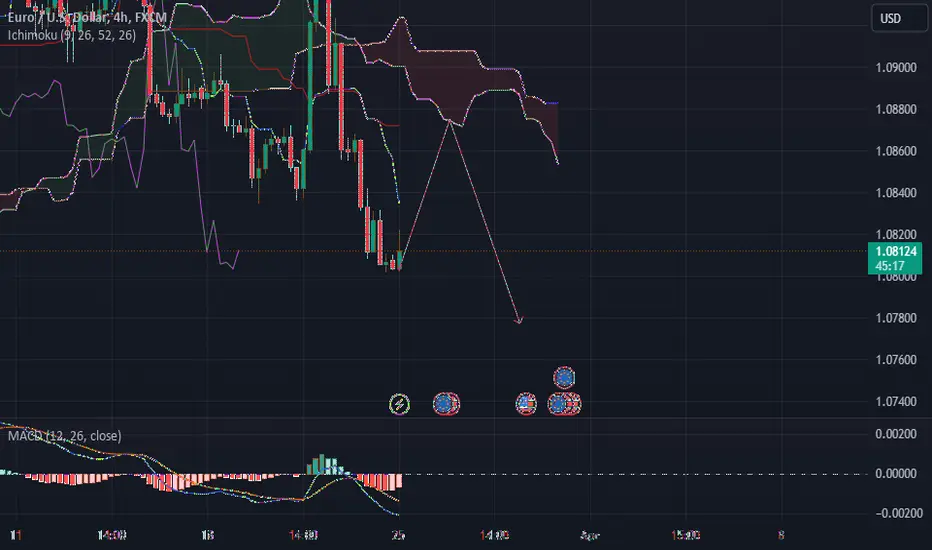Select the Ichimoku (9, 26, 52, 26) indicator legend
The width and height of the screenshot is (932, 550).
[x=71, y=35]
